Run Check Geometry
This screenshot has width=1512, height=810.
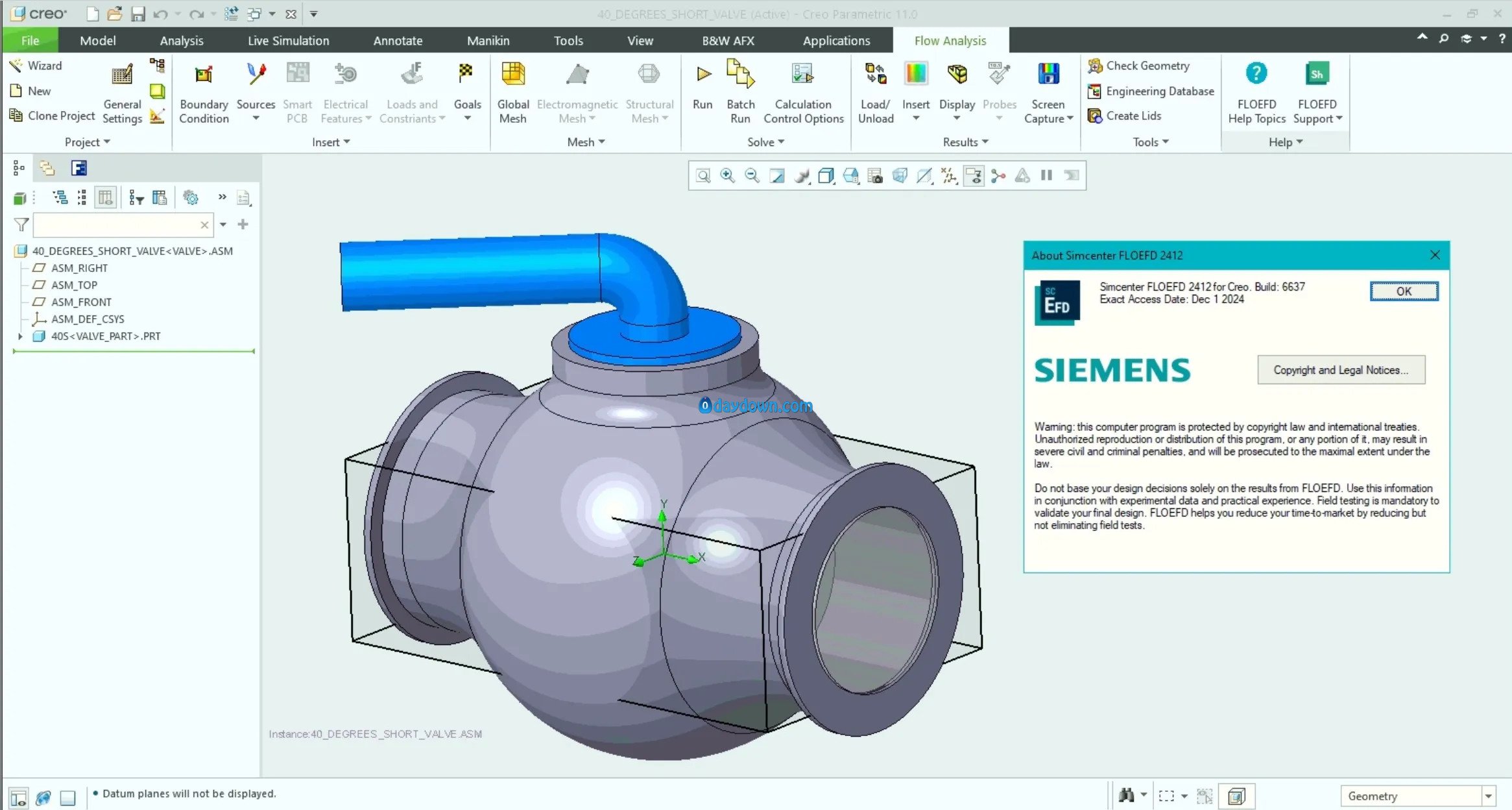1139,66
